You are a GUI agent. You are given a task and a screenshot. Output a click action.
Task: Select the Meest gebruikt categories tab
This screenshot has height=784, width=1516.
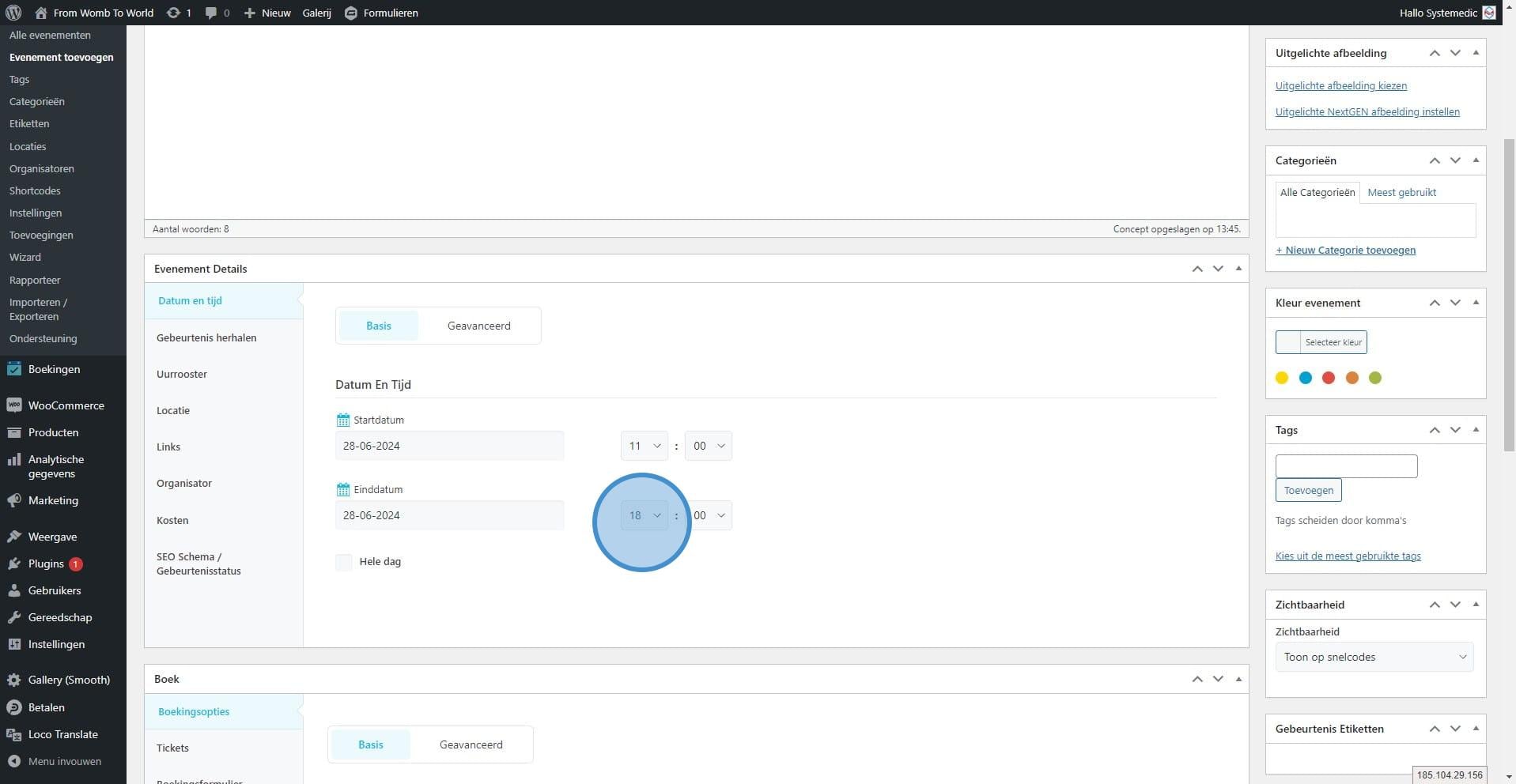(x=1401, y=192)
